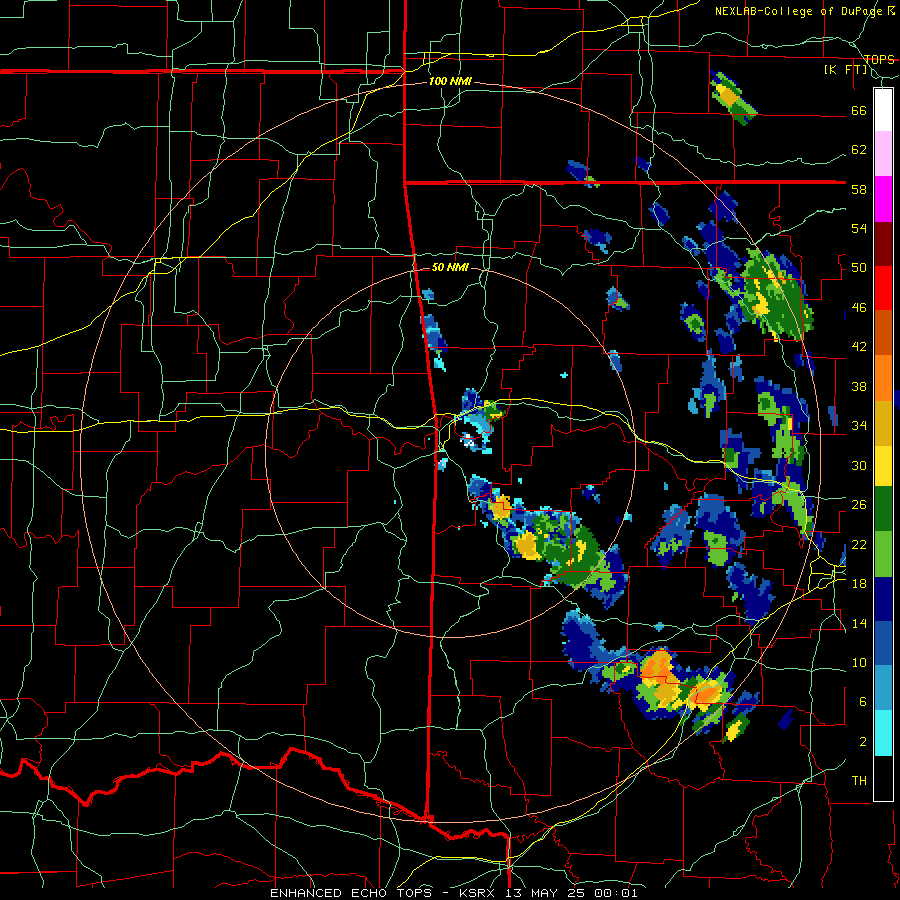Click the legend value 38
The width and height of the screenshot is (900, 900).
(x=859, y=386)
